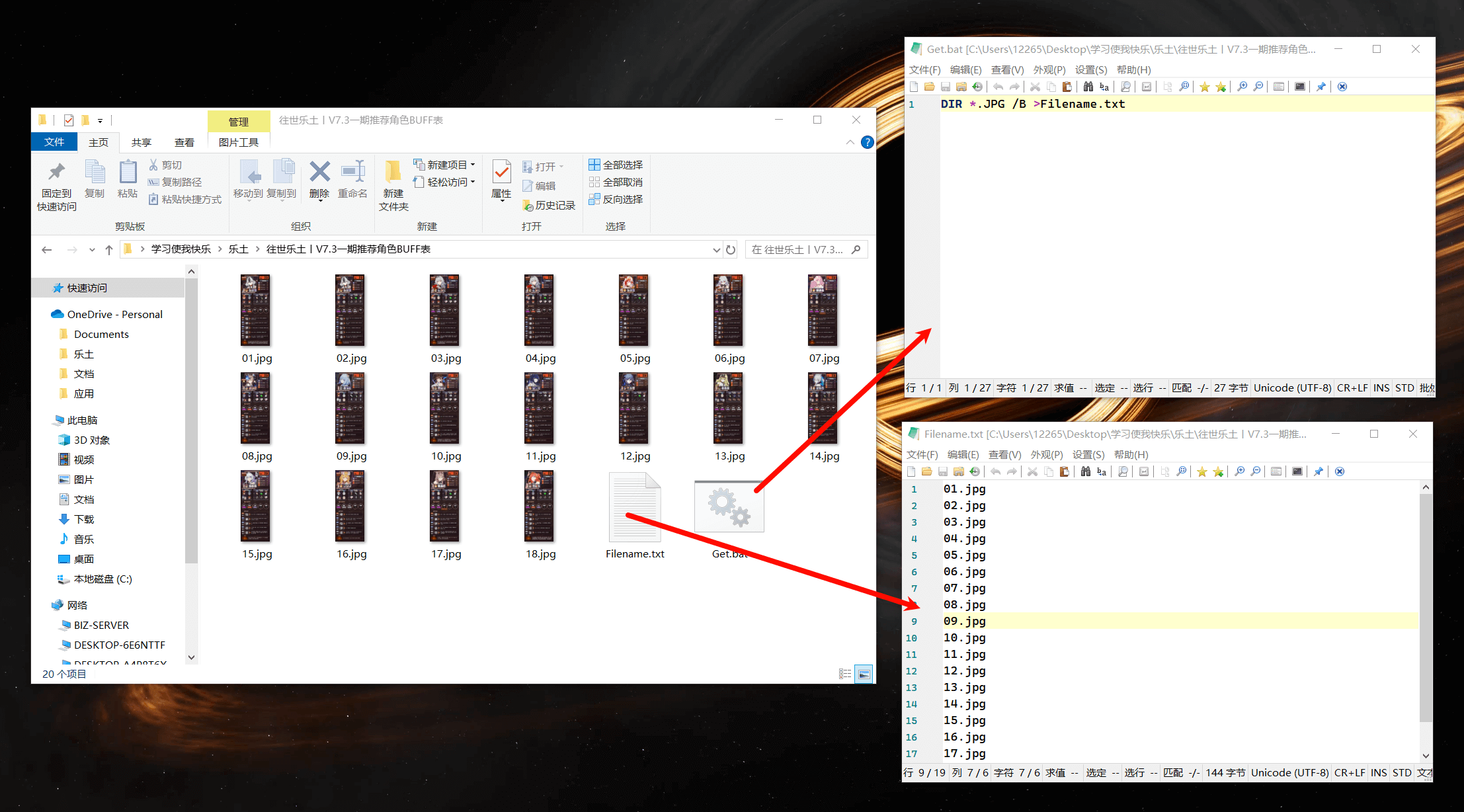Image resolution: width=1464 pixels, height=812 pixels.
Task: Switch Explorer to large thumbnails view icon
Action: (x=864, y=674)
